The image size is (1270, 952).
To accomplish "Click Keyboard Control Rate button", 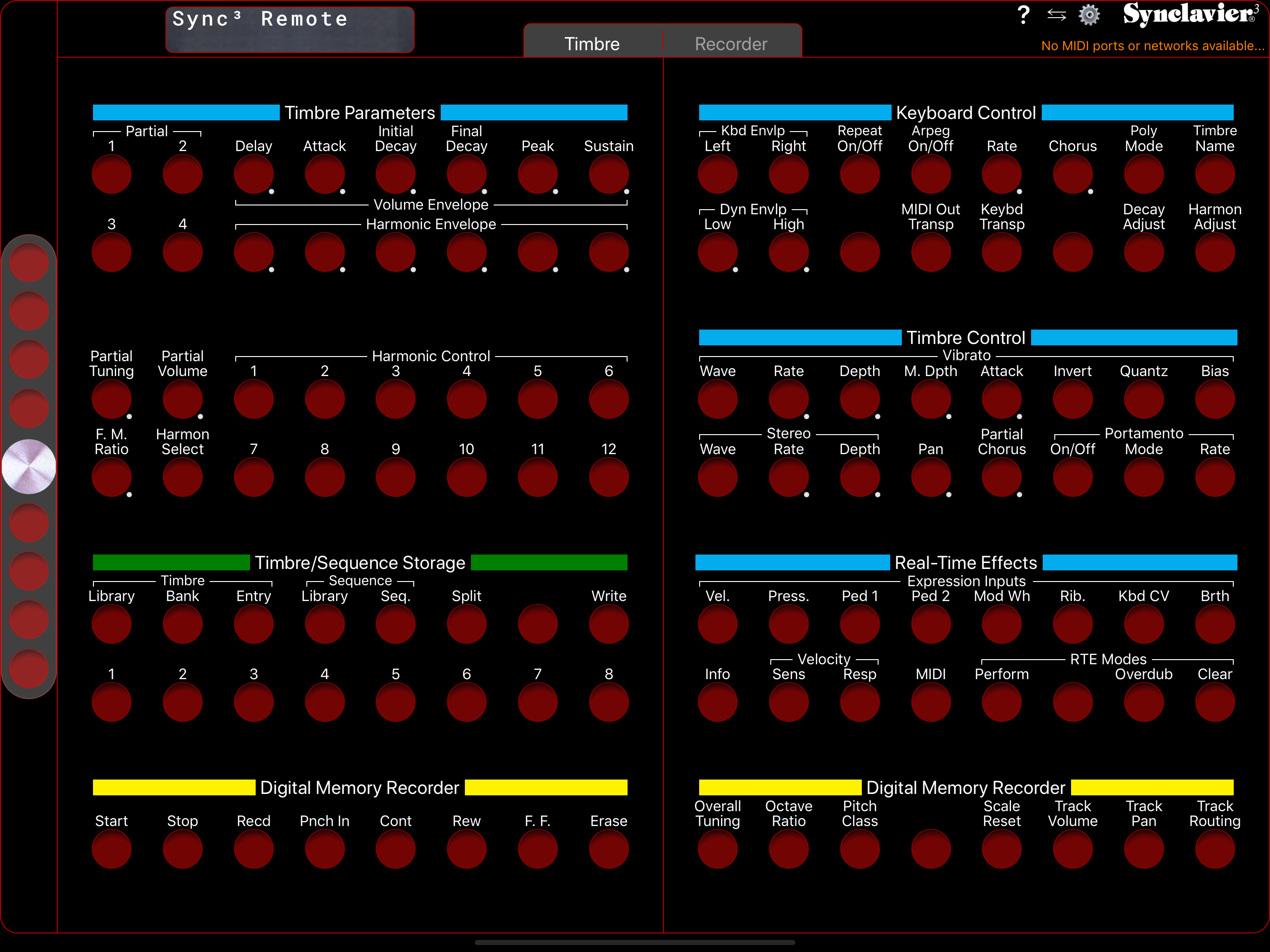I will (1002, 175).
